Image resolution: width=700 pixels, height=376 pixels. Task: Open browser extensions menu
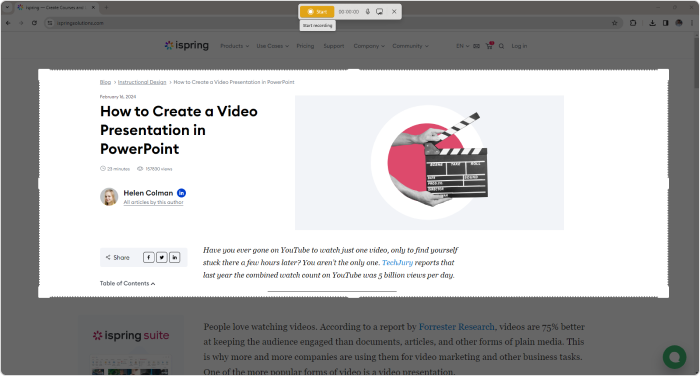633,23
